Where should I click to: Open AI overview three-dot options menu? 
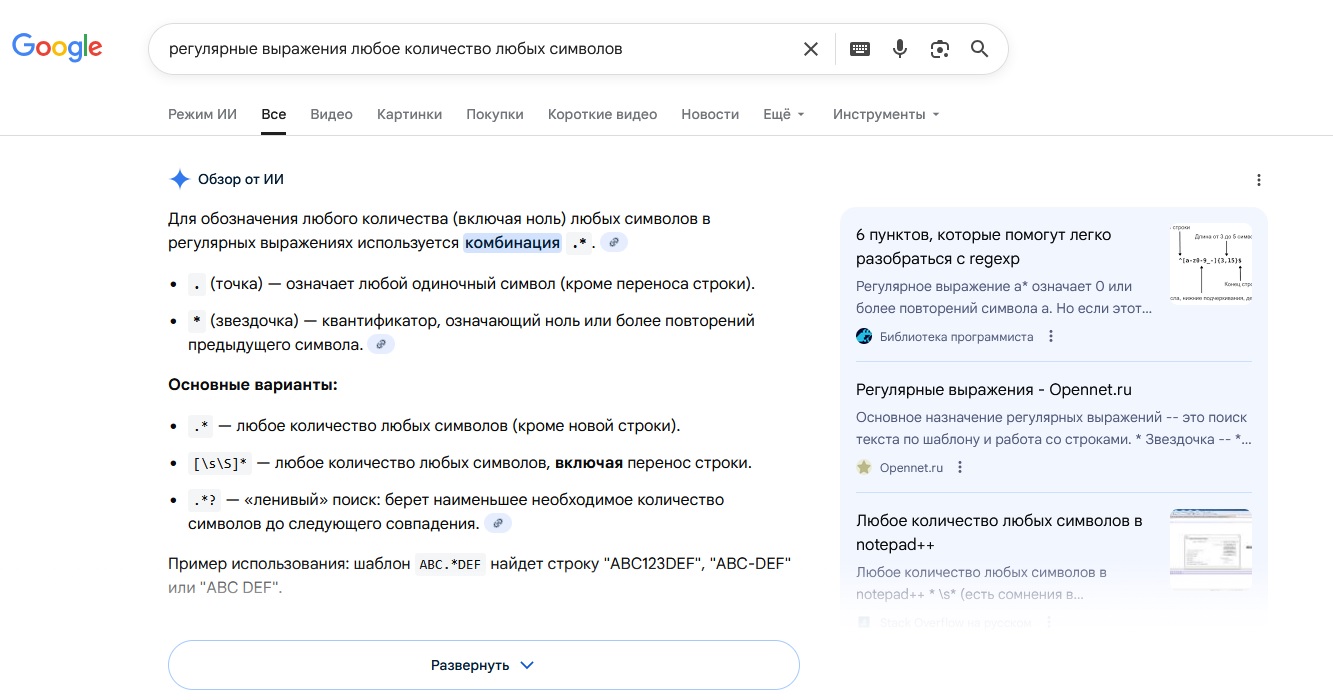coord(1258,180)
